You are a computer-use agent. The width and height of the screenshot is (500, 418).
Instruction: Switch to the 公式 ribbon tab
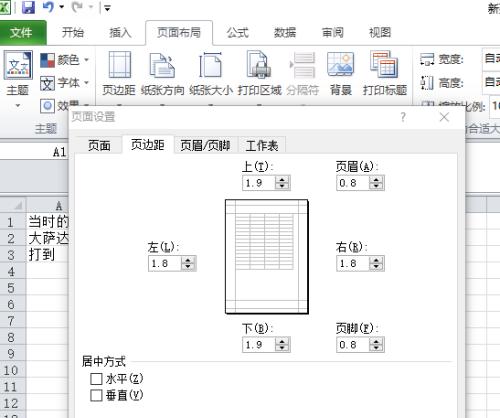pos(237,32)
